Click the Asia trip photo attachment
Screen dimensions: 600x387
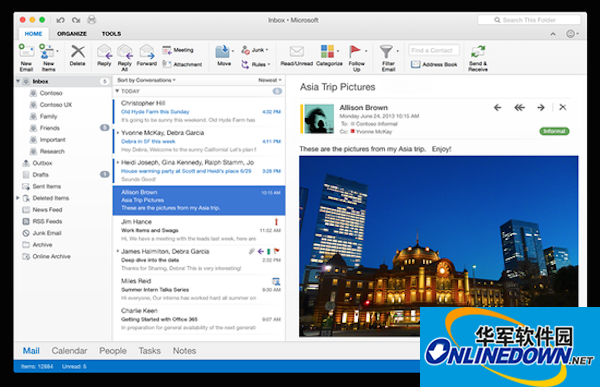coord(439,246)
